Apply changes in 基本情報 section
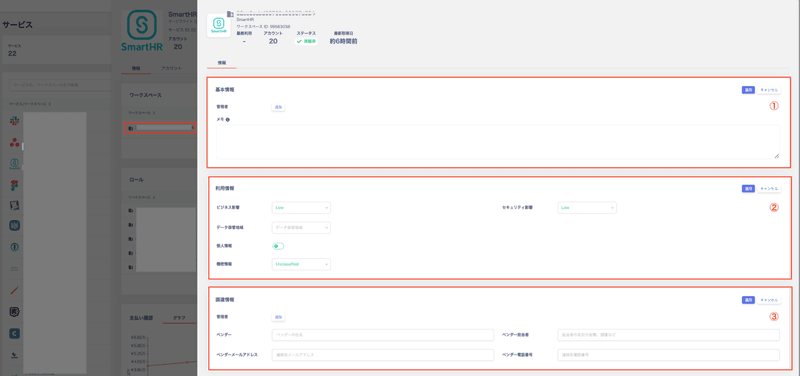Screen dimensions: 800x376 click(x=748, y=90)
